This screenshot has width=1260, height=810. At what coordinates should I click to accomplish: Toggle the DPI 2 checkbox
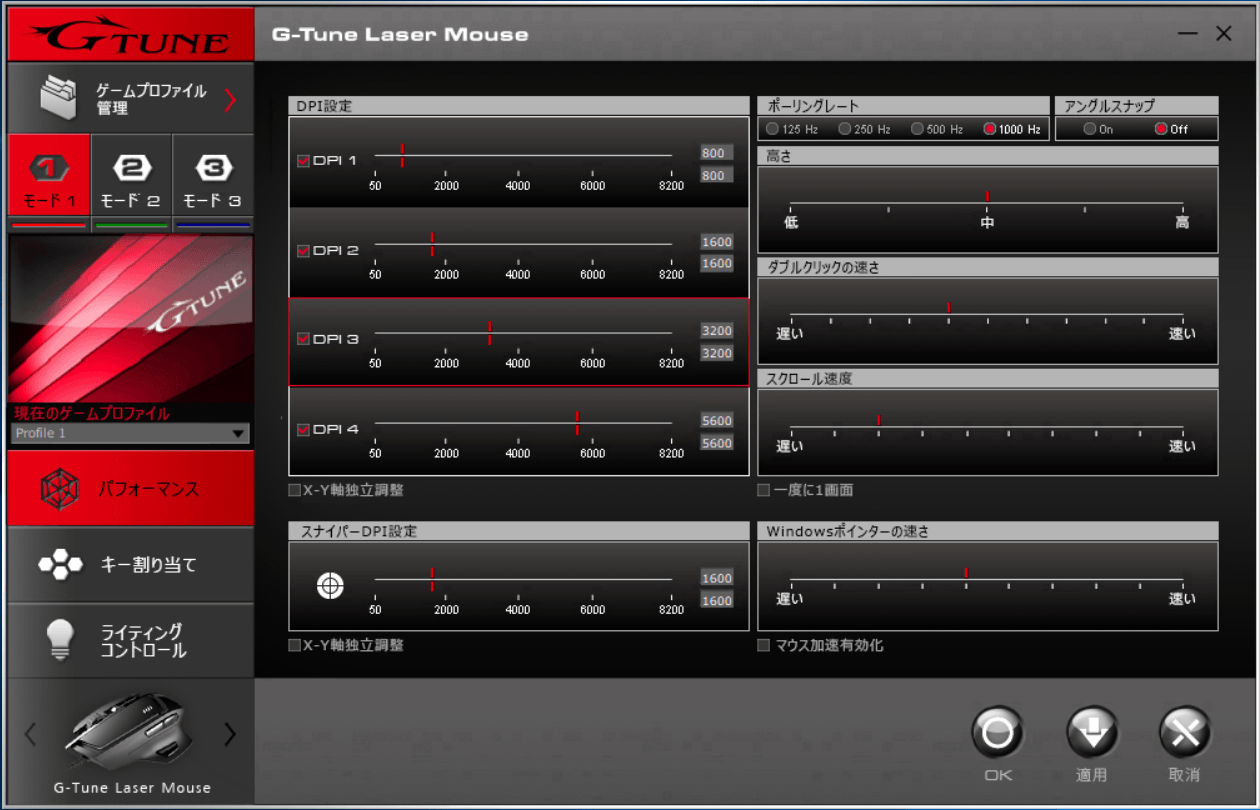303,251
